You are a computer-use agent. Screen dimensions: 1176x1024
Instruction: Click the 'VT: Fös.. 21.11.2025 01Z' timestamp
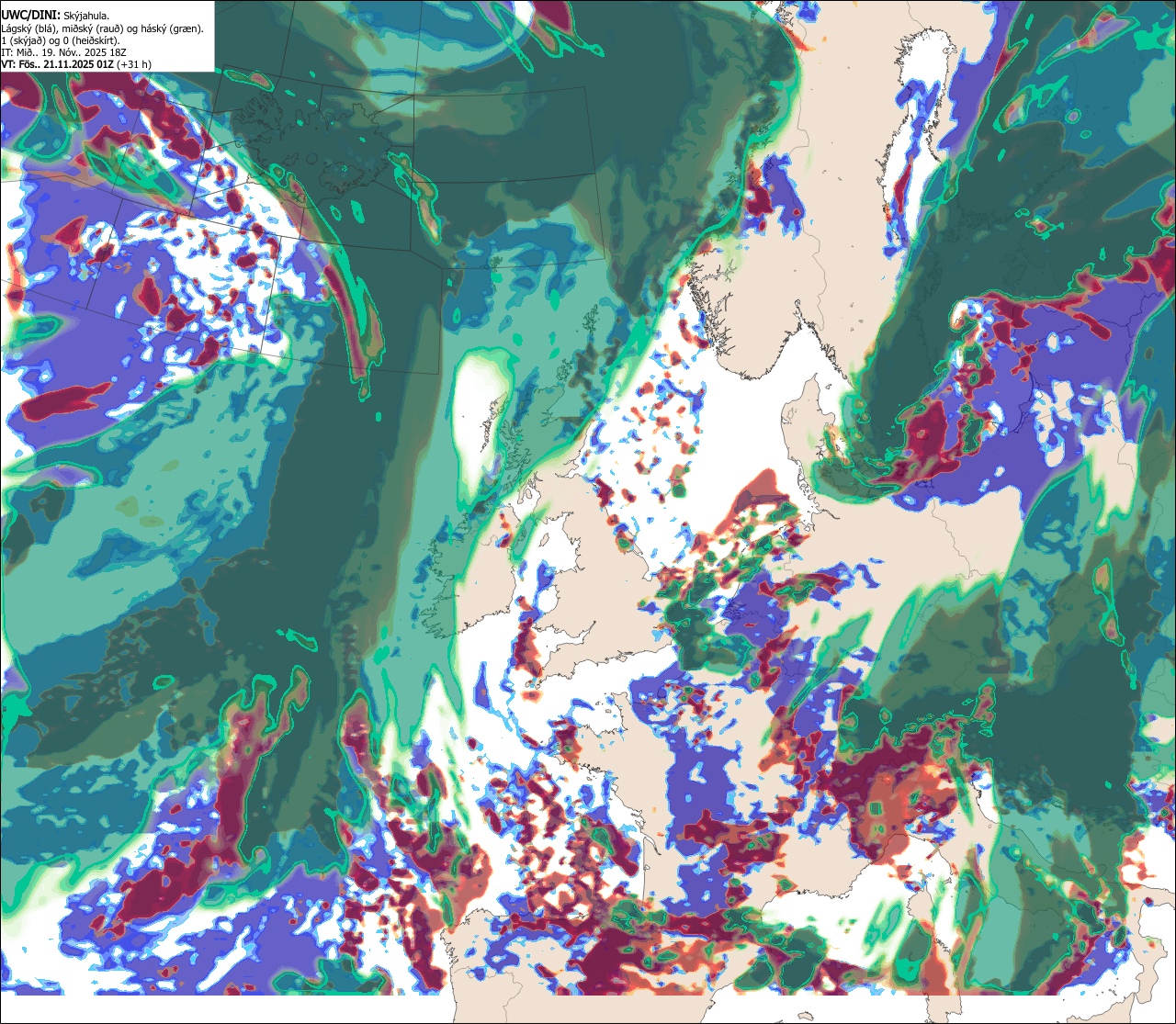tap(57, 64)
